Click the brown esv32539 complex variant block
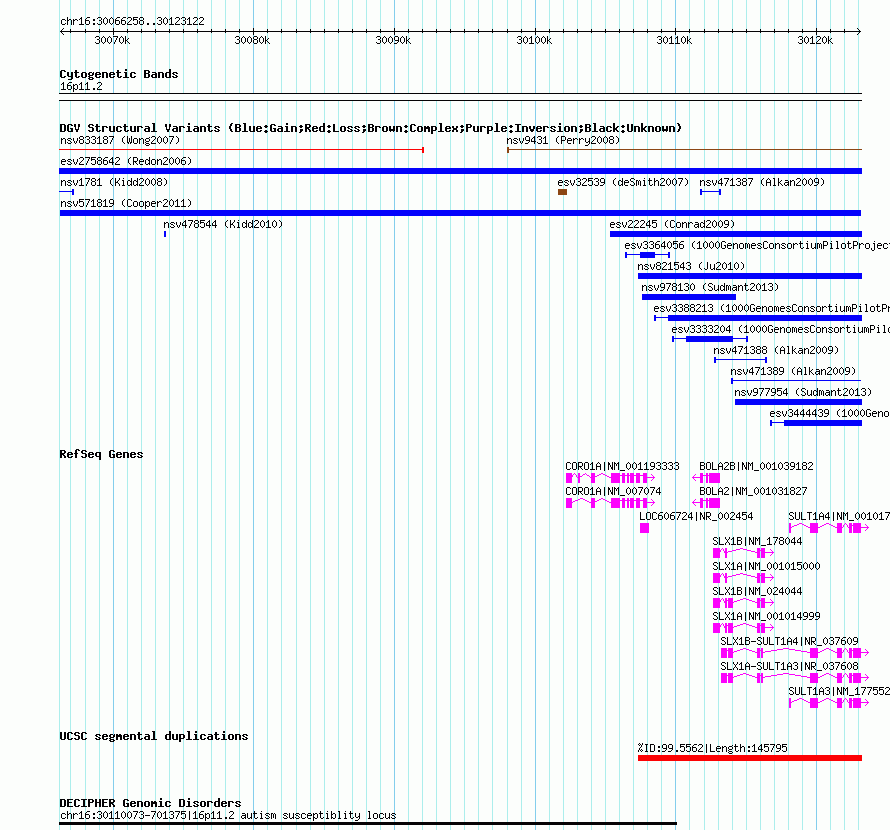Screen dimensions: 890x830 562,192
